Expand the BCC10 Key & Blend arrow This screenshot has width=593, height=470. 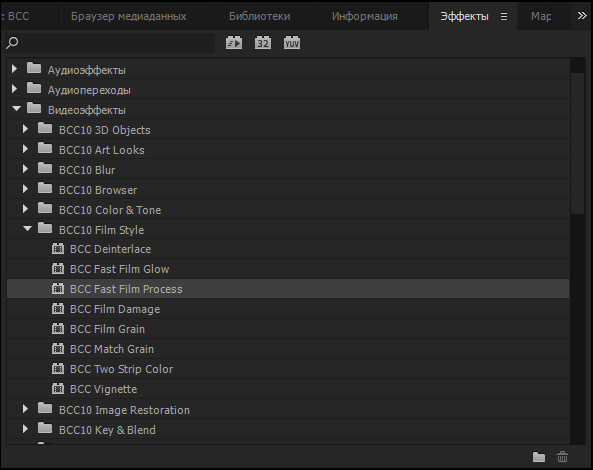[x=25, y=429]
